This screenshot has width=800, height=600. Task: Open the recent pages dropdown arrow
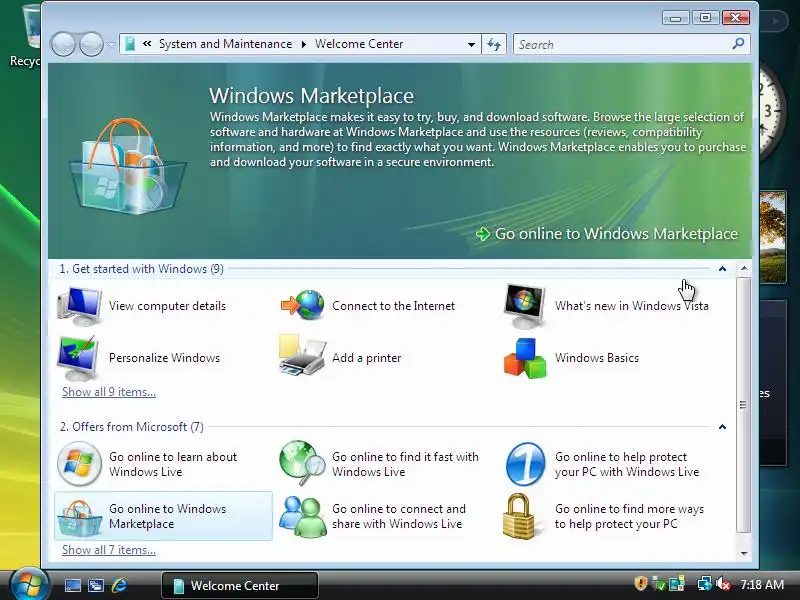111,44
